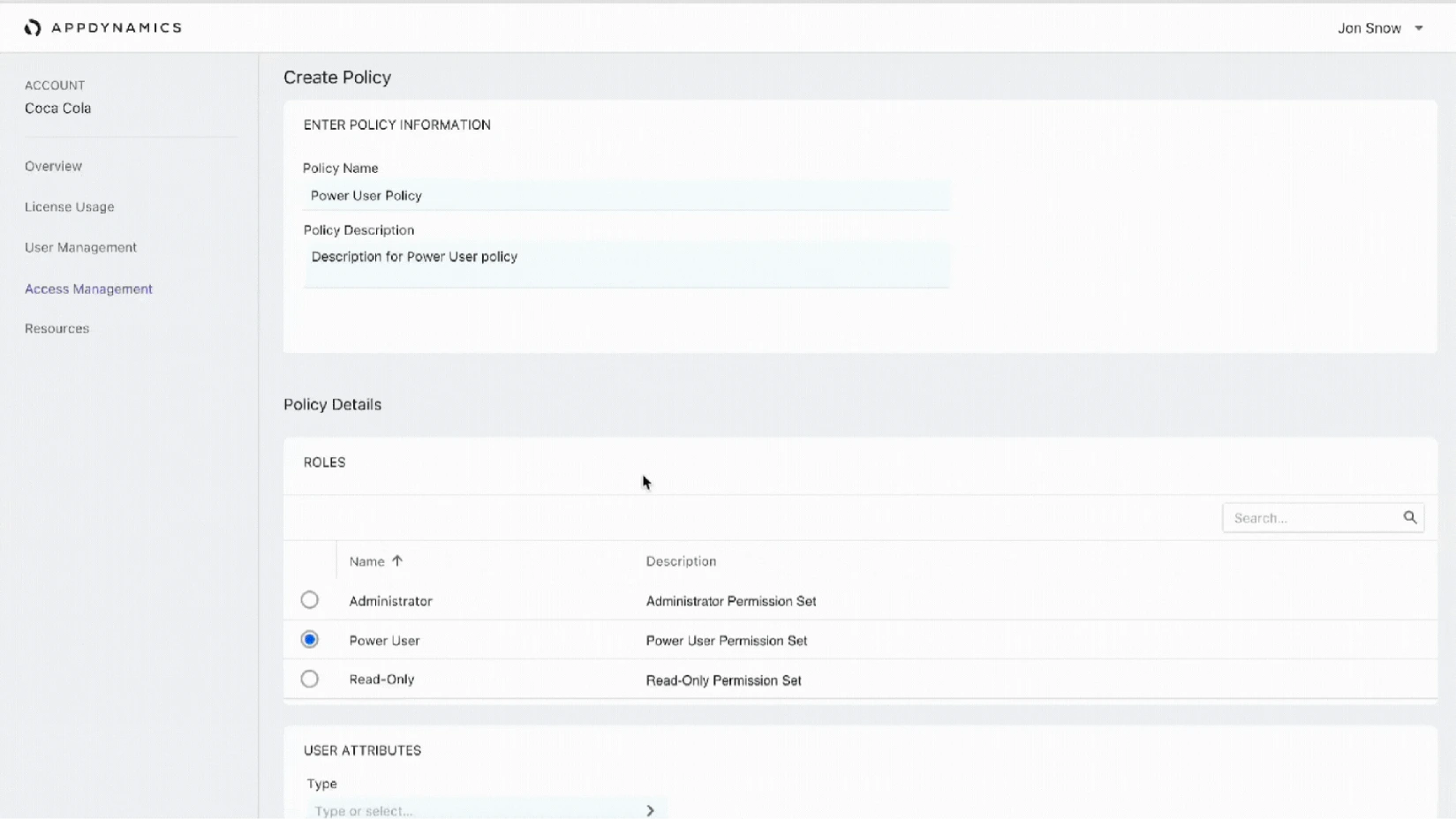This screenshot has width=1456, height=819.
Task: Go to License Usage
Action: pos(70,207)
